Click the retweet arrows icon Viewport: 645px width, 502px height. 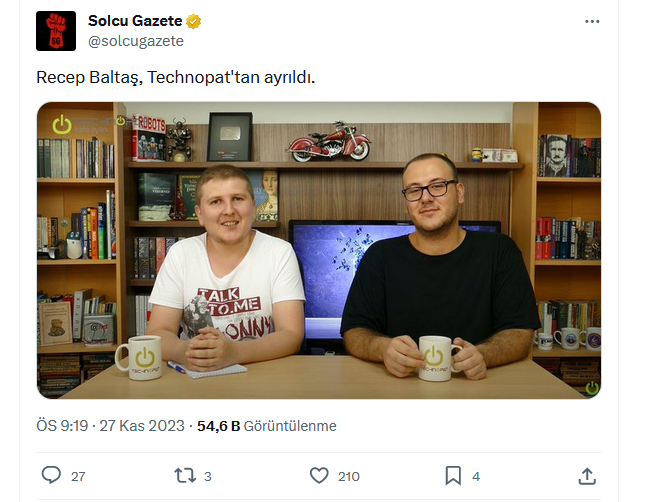pos(185,475)
